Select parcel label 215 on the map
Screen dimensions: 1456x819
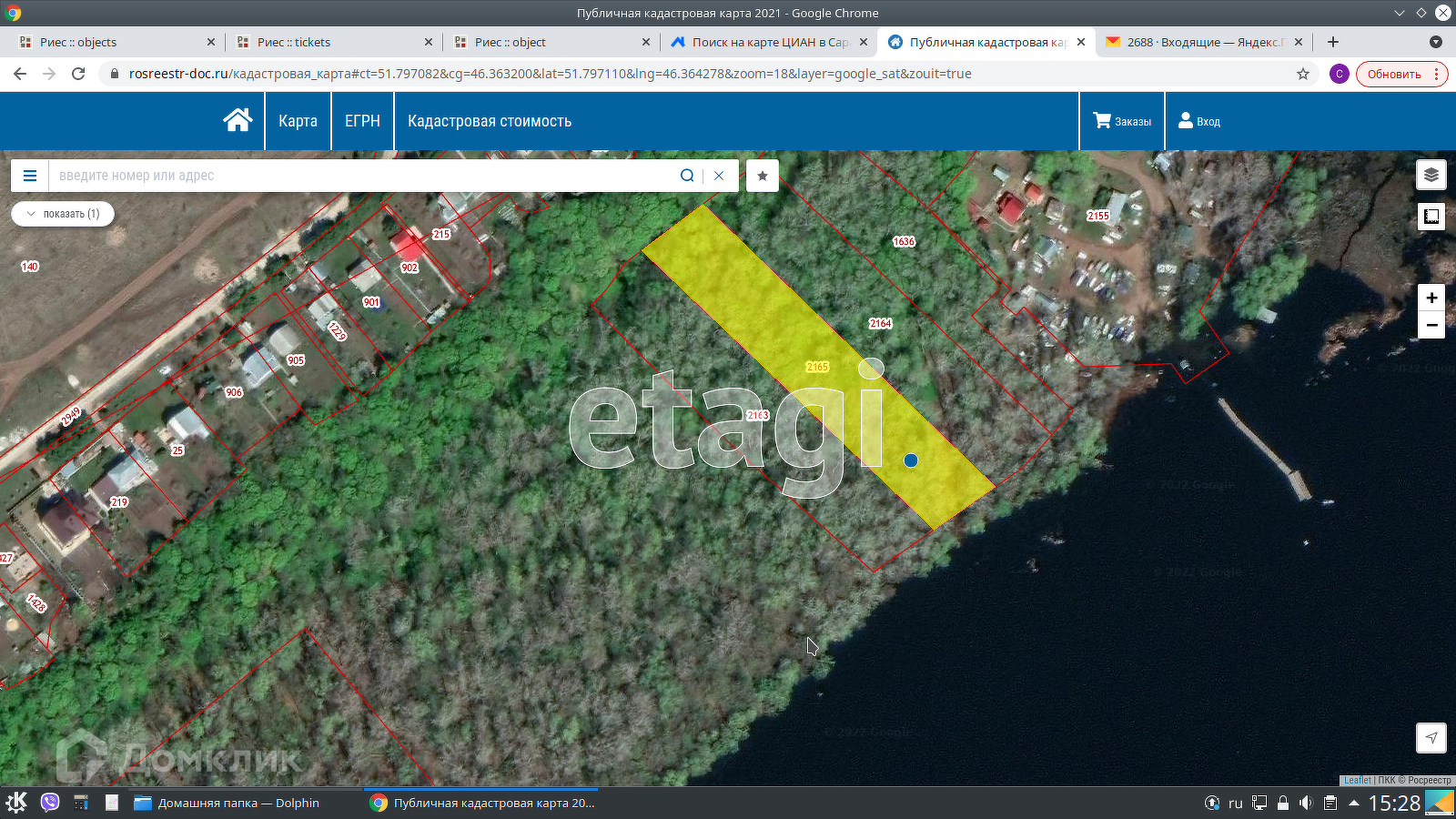441,234
